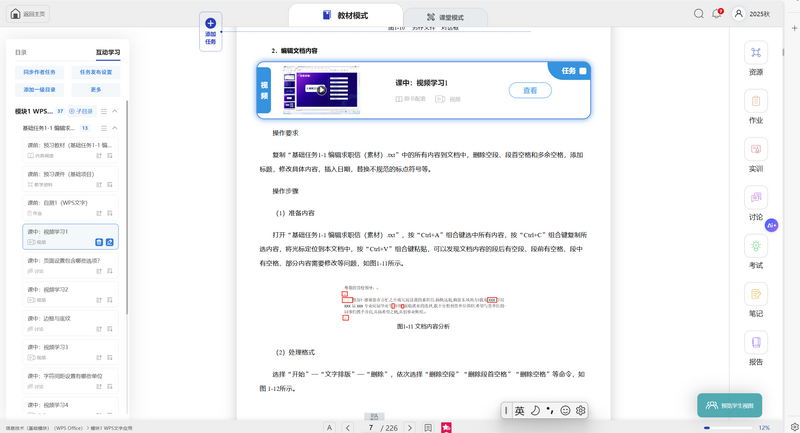Select 课中：视频学习3 task item
Screen dimensions: 800x433
(70, 352)
